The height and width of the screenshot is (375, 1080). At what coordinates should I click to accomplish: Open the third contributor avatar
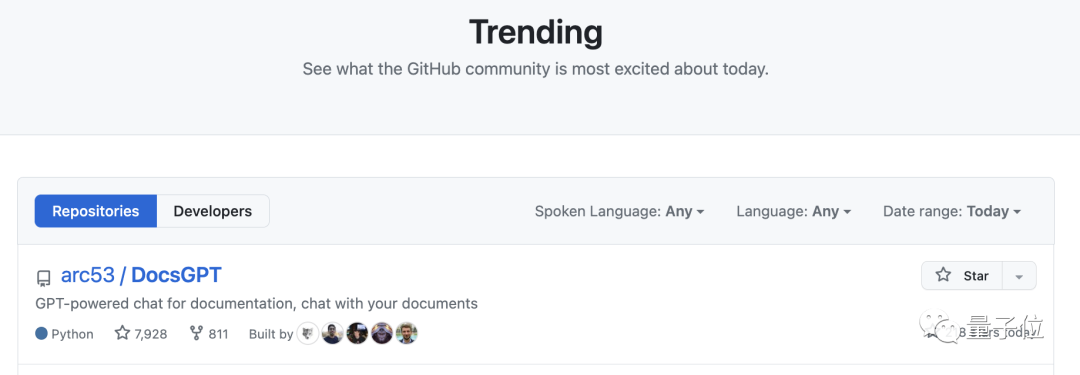click(x=357, y=334)
